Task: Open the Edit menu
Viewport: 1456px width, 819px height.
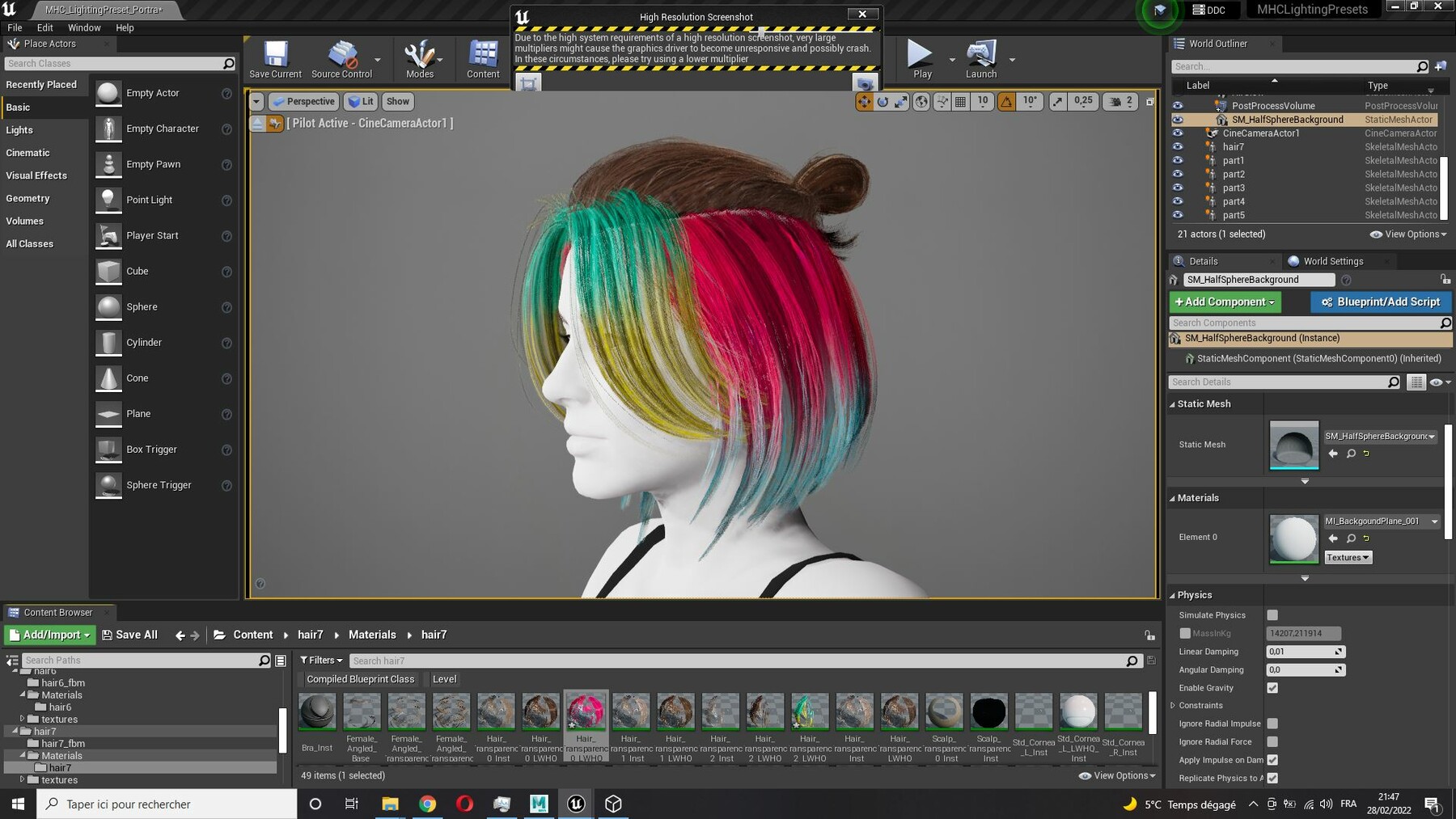Action: point(45,27)
